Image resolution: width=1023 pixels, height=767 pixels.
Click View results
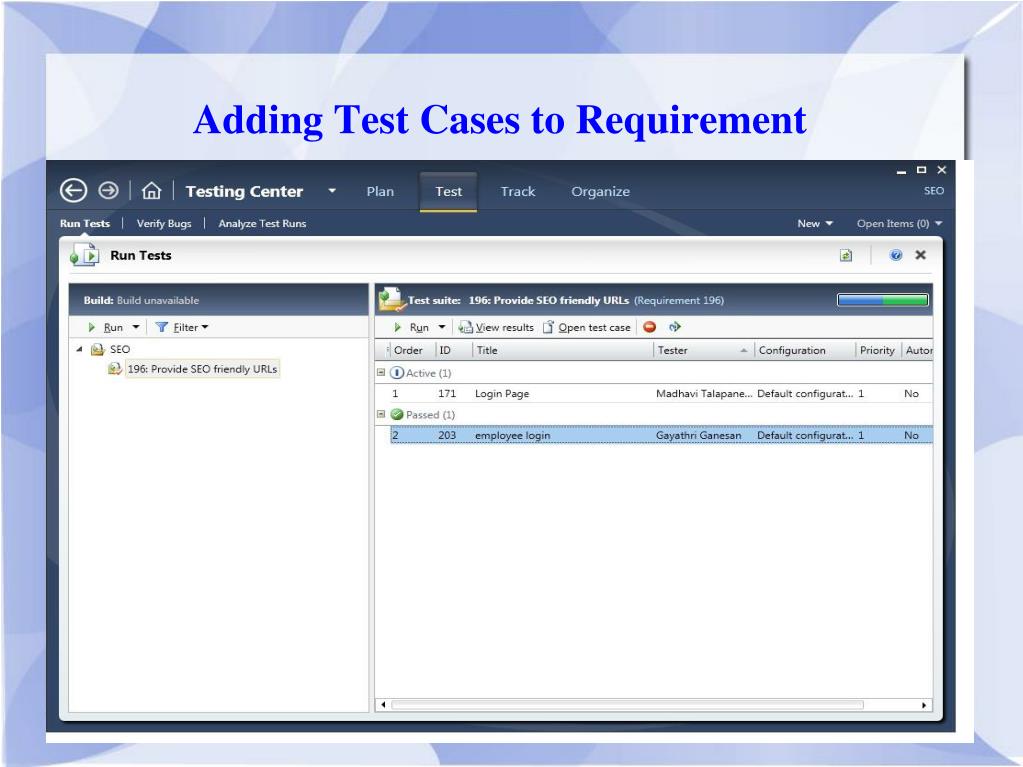pyautogui.click(x=496, y=327)
